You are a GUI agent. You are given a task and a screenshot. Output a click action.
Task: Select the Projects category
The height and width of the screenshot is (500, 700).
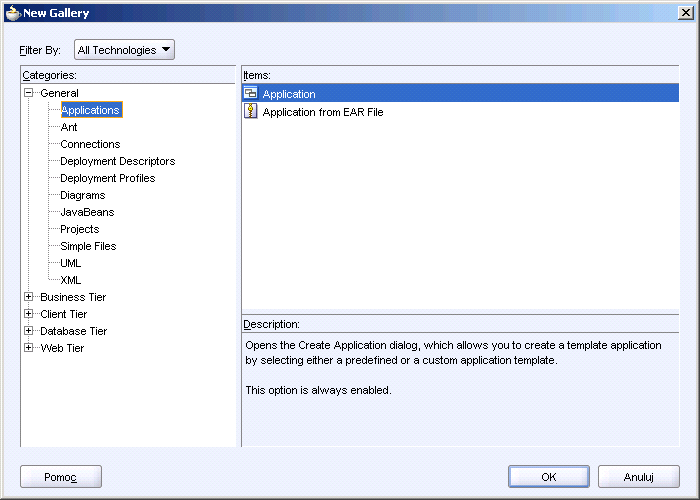tap(79, 229)
